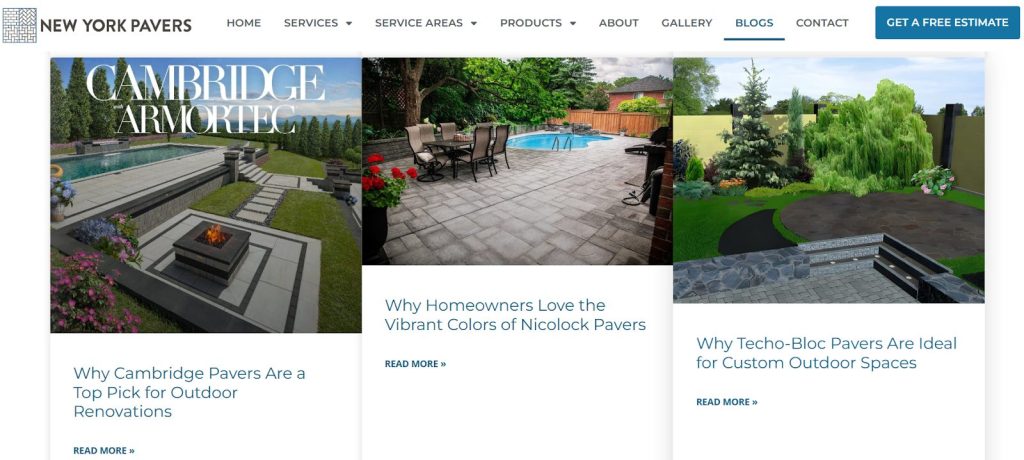Select the Blogs tab
This screenshot has width=1024, height=460.
coord(754,23)
